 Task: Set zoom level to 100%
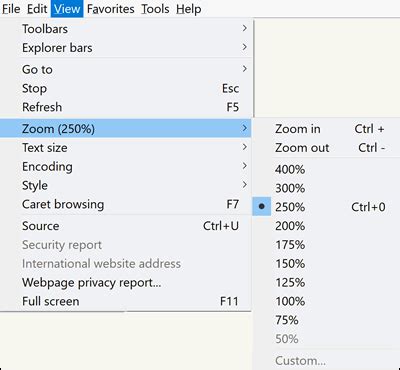[326, 301]
